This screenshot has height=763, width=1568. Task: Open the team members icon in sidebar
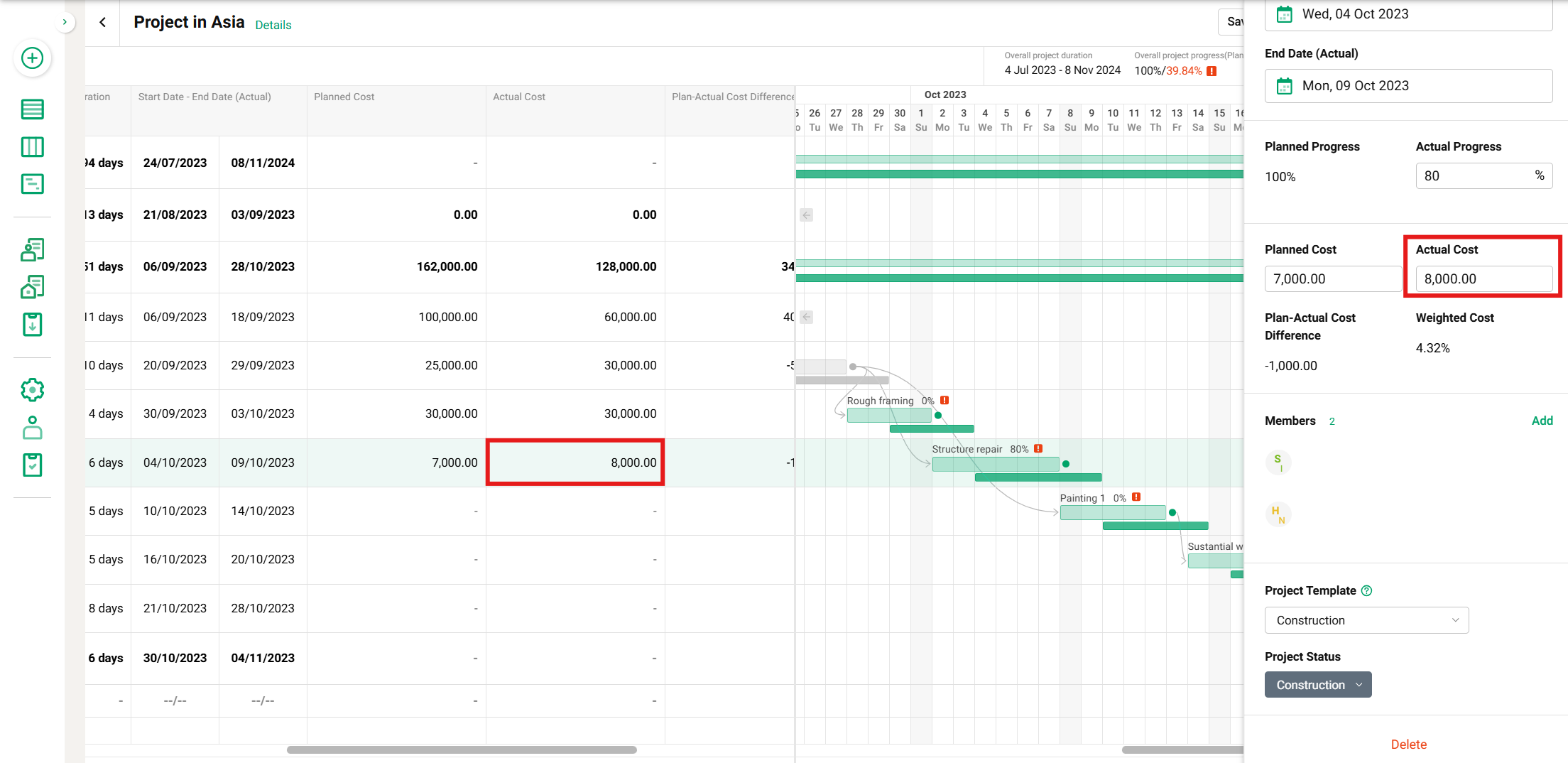pos(32,250)
